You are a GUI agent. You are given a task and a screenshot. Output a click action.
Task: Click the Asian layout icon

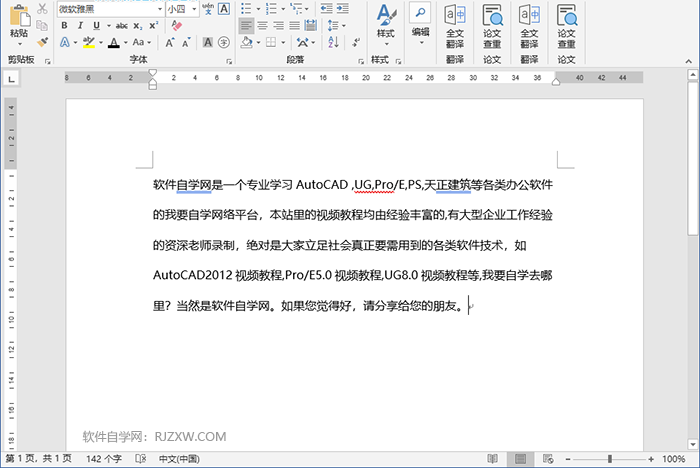(303, 42)
